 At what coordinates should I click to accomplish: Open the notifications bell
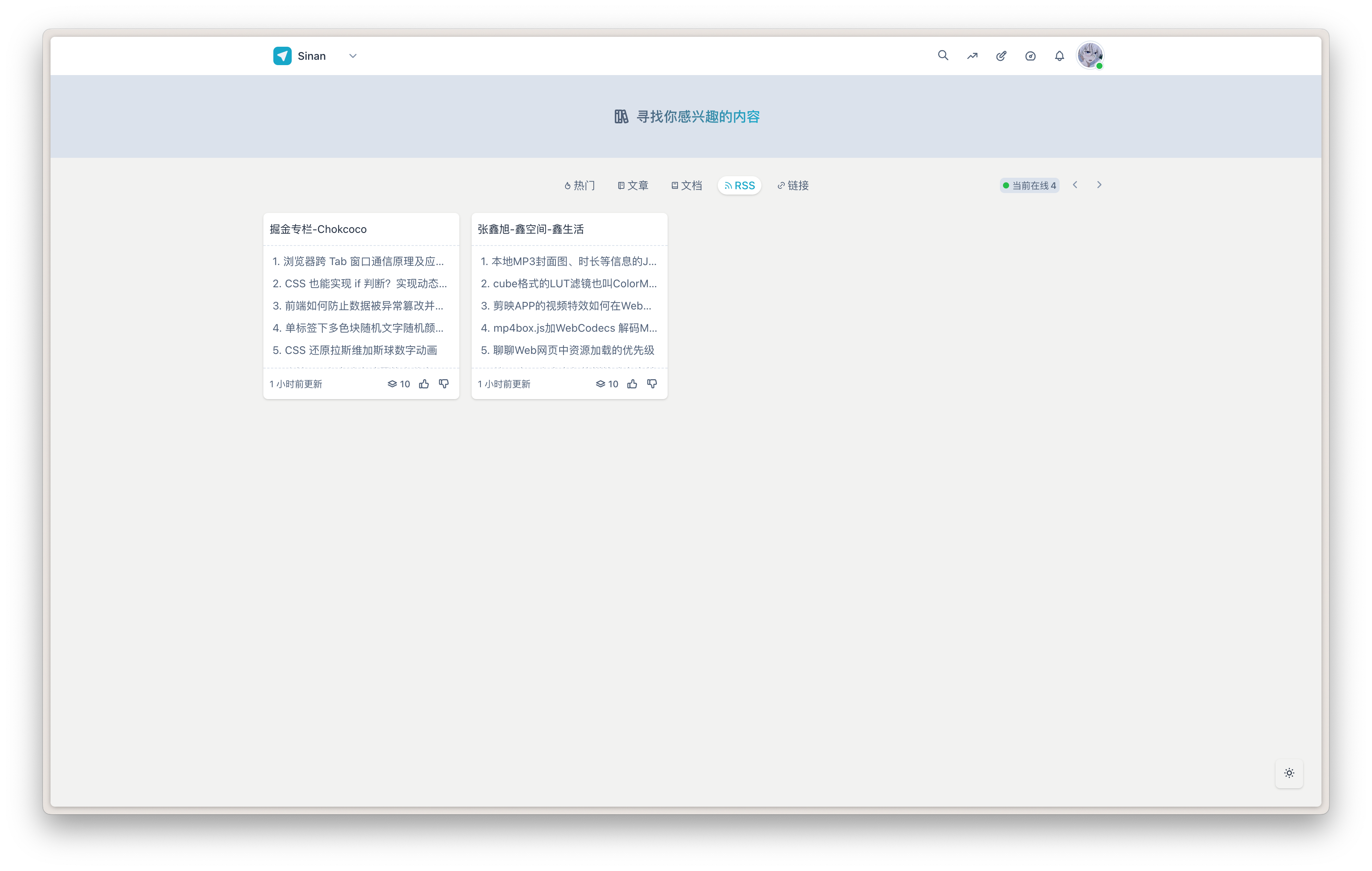click(x=1059, y=56)
